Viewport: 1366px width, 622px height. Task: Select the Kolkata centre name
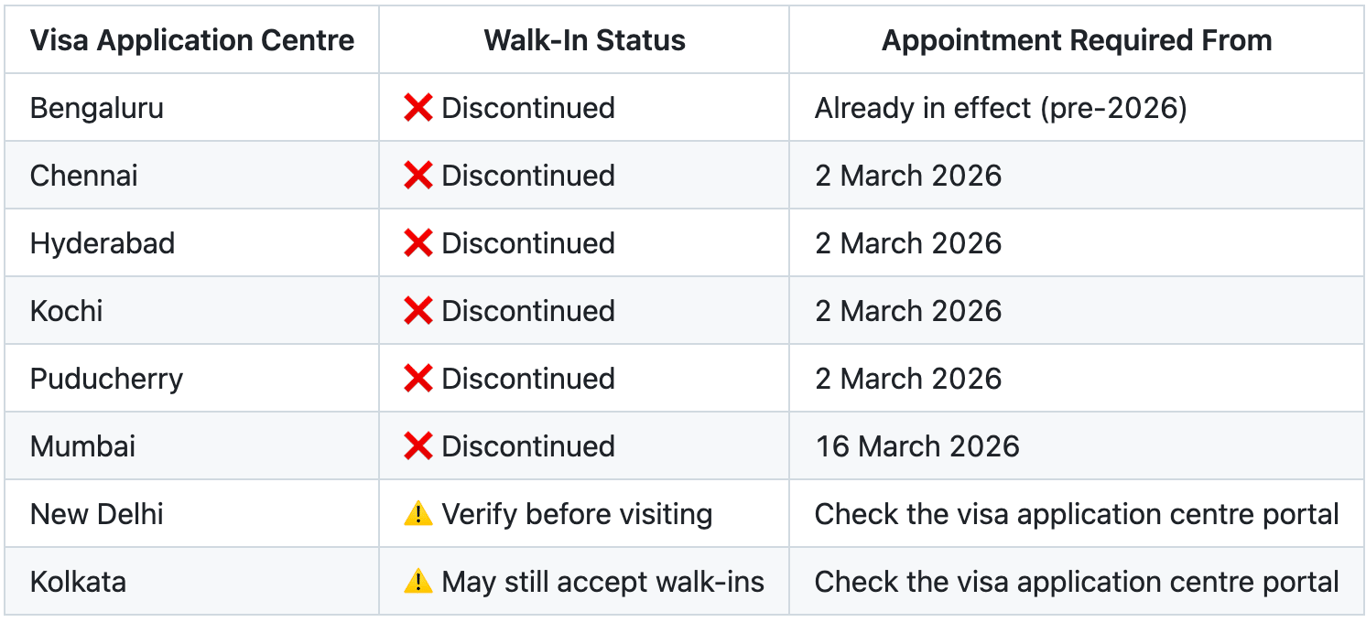(x=78, y=582)
